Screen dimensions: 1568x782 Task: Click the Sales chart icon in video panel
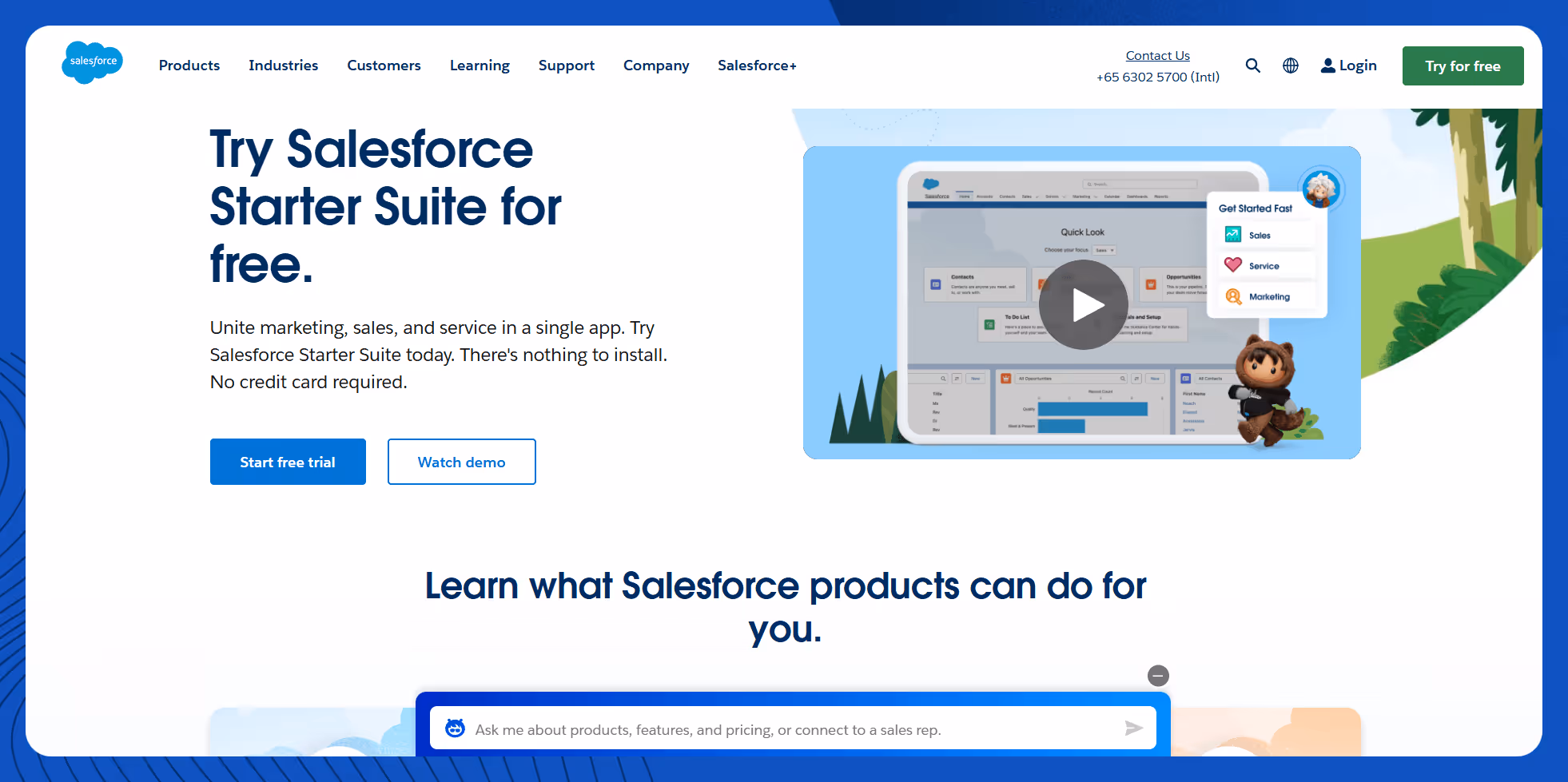coord(1233,235)
